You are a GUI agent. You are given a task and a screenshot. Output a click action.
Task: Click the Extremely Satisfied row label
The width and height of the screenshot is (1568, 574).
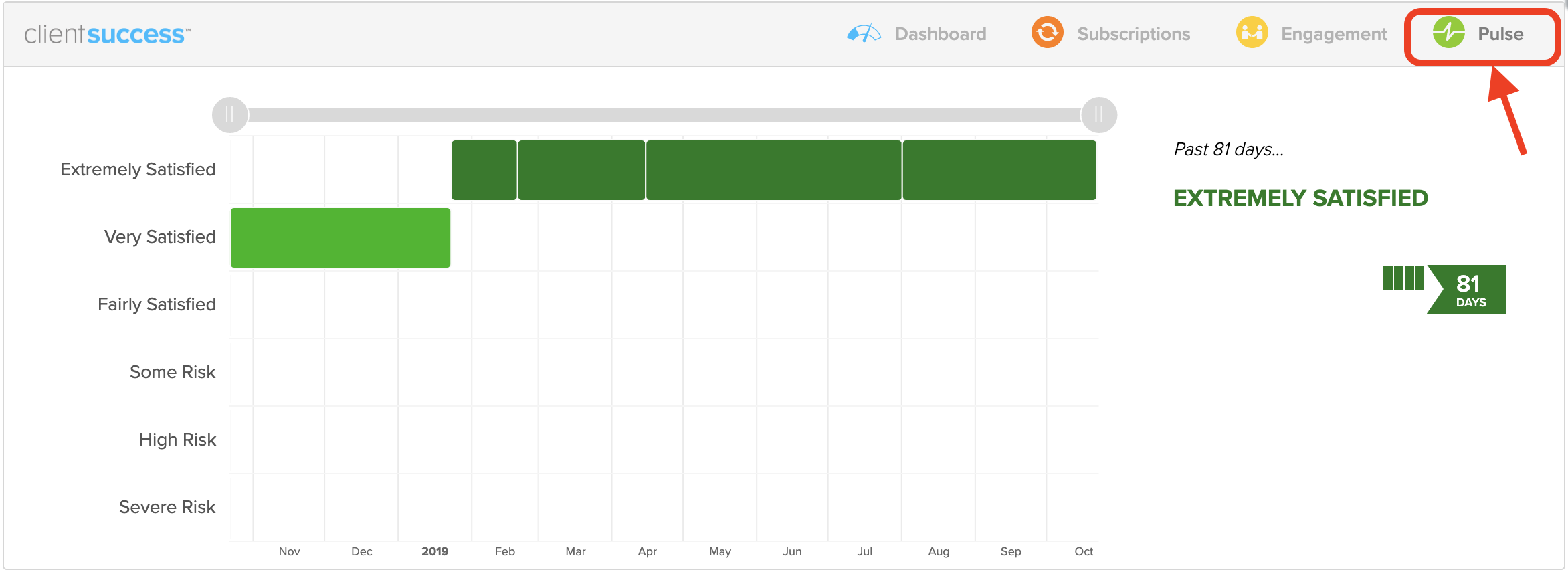[138, 169]
